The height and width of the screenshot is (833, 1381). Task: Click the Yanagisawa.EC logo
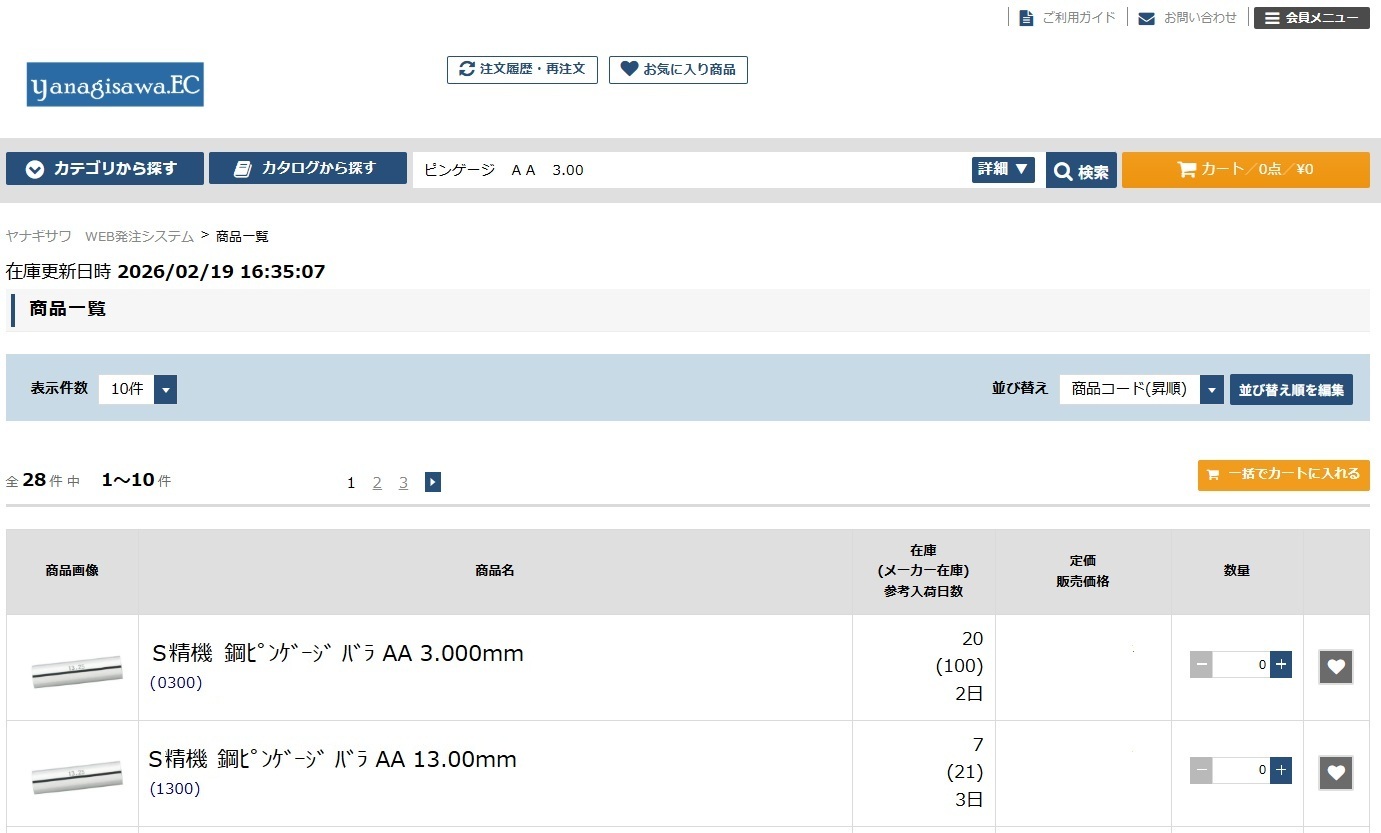point(115,85)
